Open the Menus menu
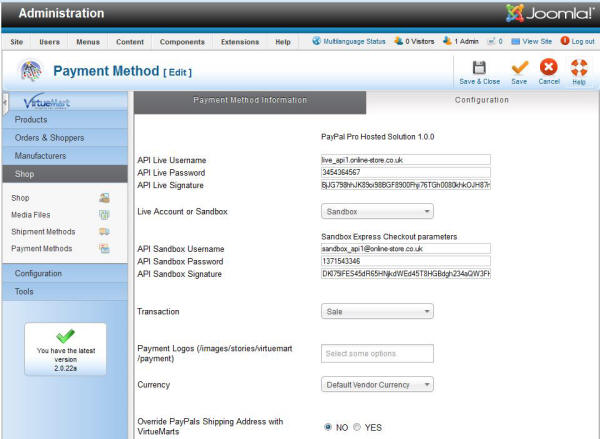Screen dimensions: 600x439 [88, 42]
